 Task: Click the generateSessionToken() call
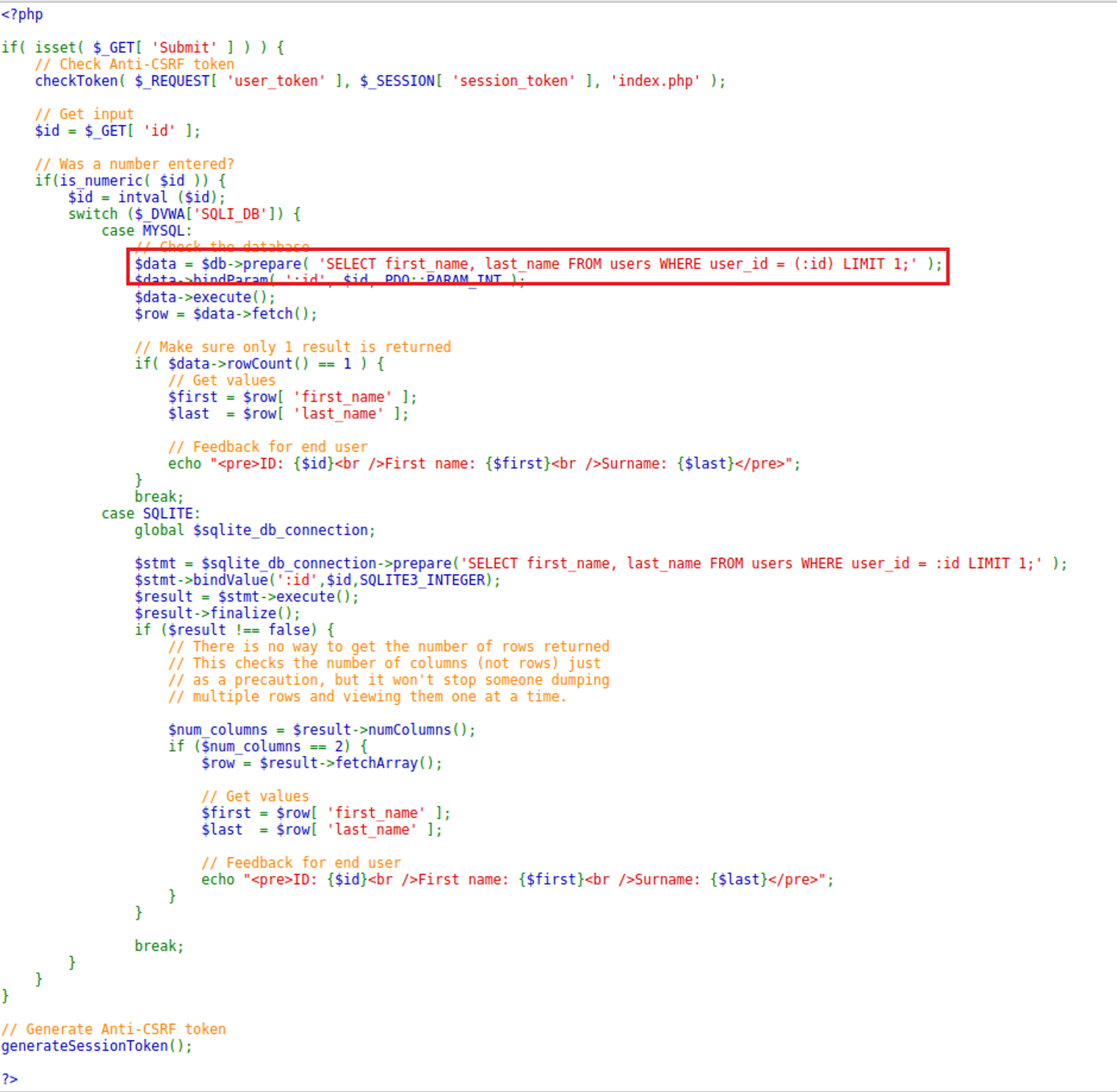(96, 1046)
